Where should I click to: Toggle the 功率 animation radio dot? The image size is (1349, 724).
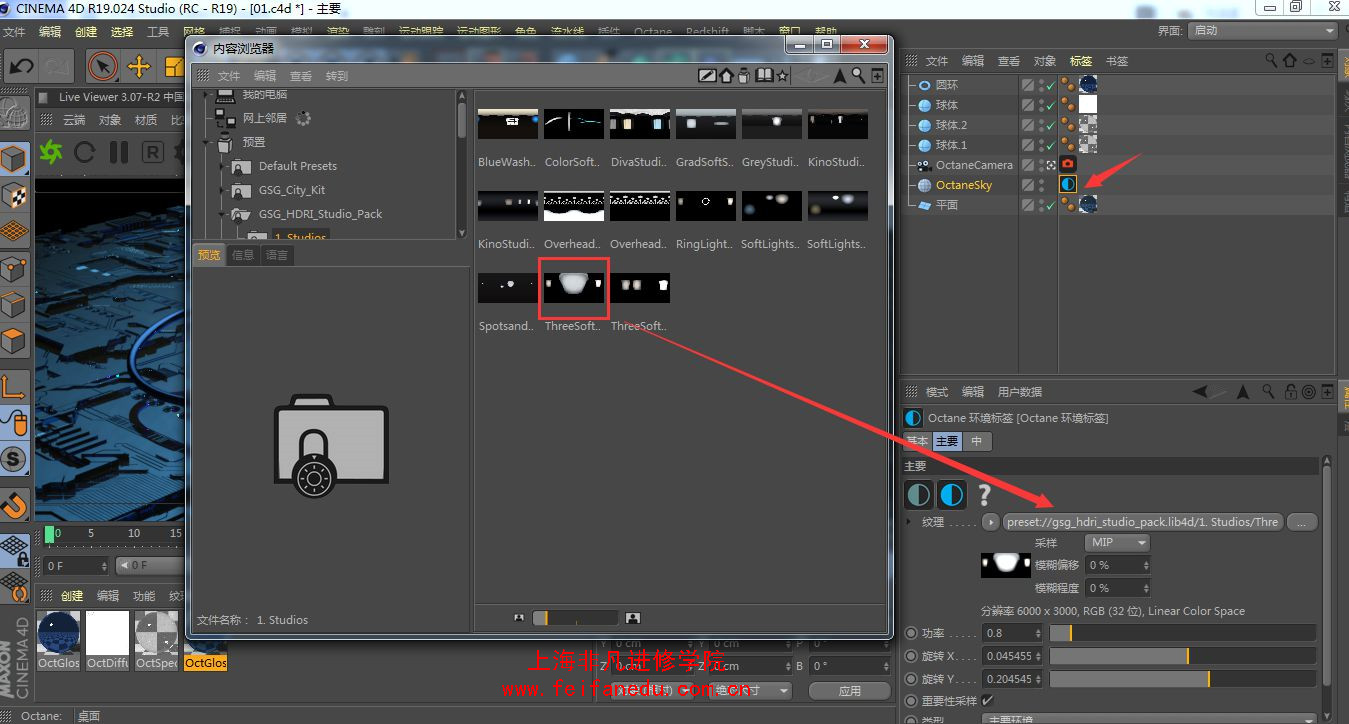point(910,633)
